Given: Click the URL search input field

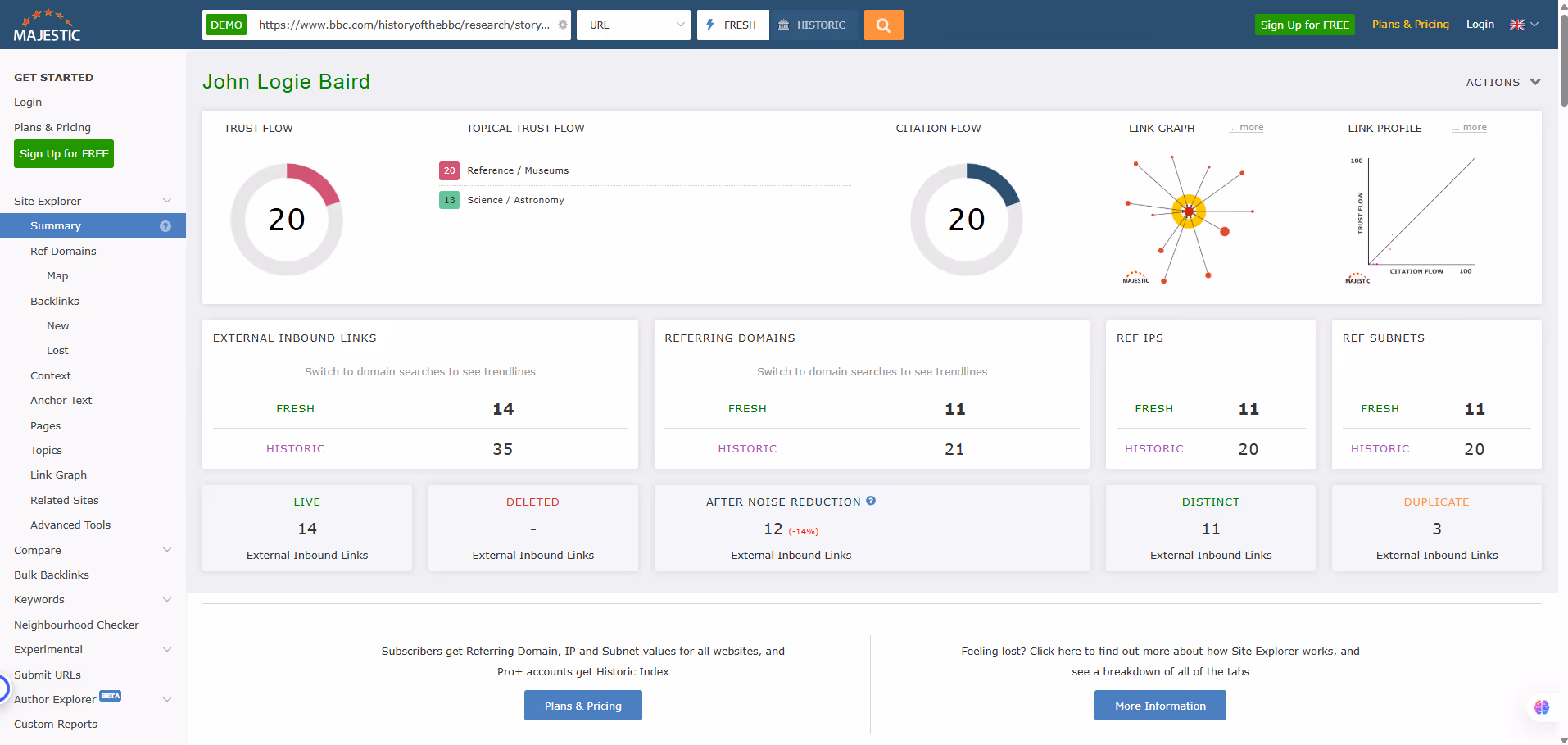Looking at the screenshot, I should click(404, 25).
